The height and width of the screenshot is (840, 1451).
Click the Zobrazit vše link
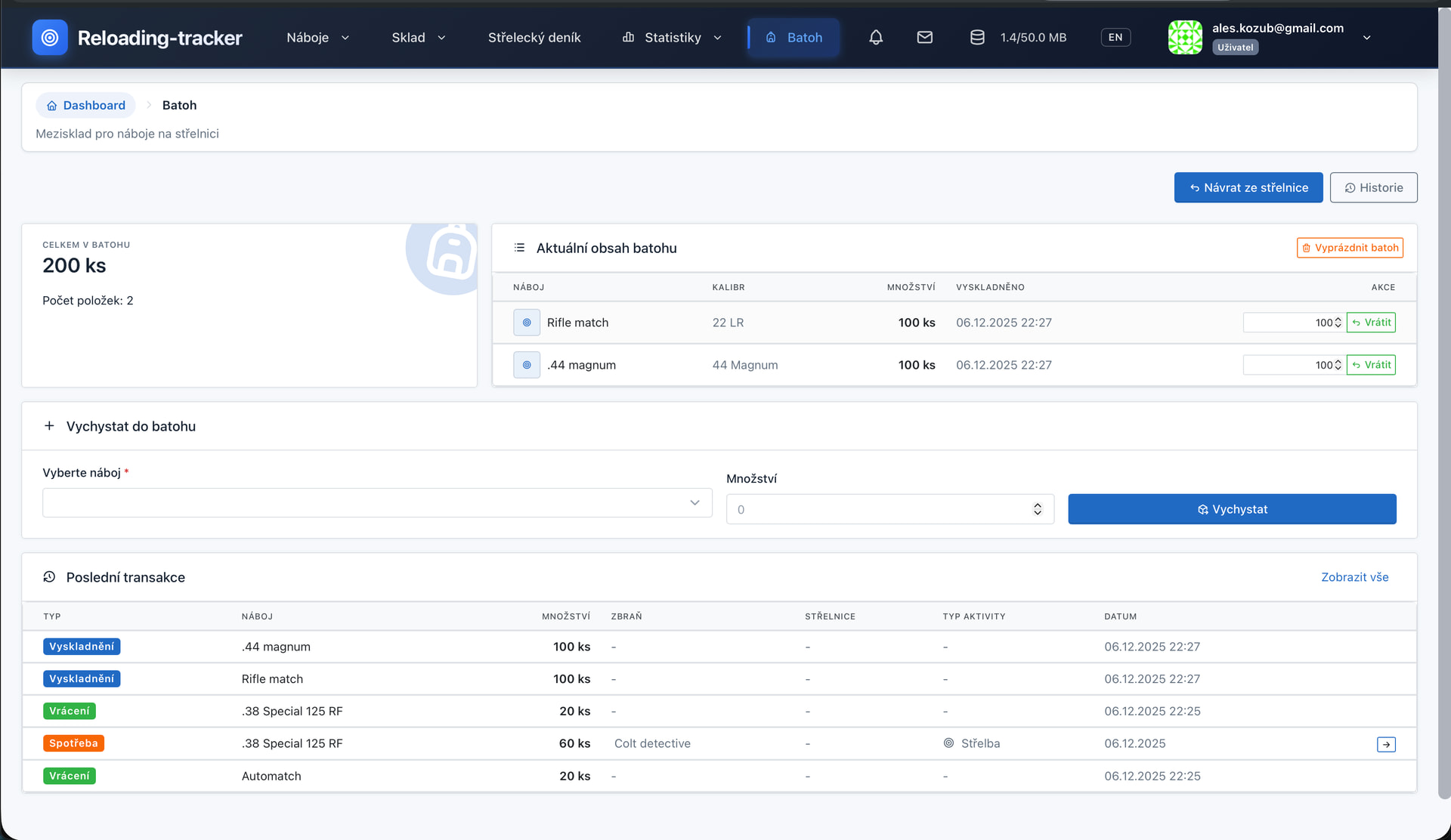[1354, 577]
